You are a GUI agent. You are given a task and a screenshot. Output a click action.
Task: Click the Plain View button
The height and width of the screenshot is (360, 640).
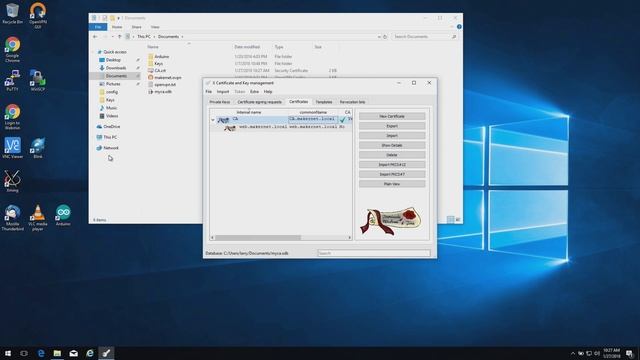392,184
